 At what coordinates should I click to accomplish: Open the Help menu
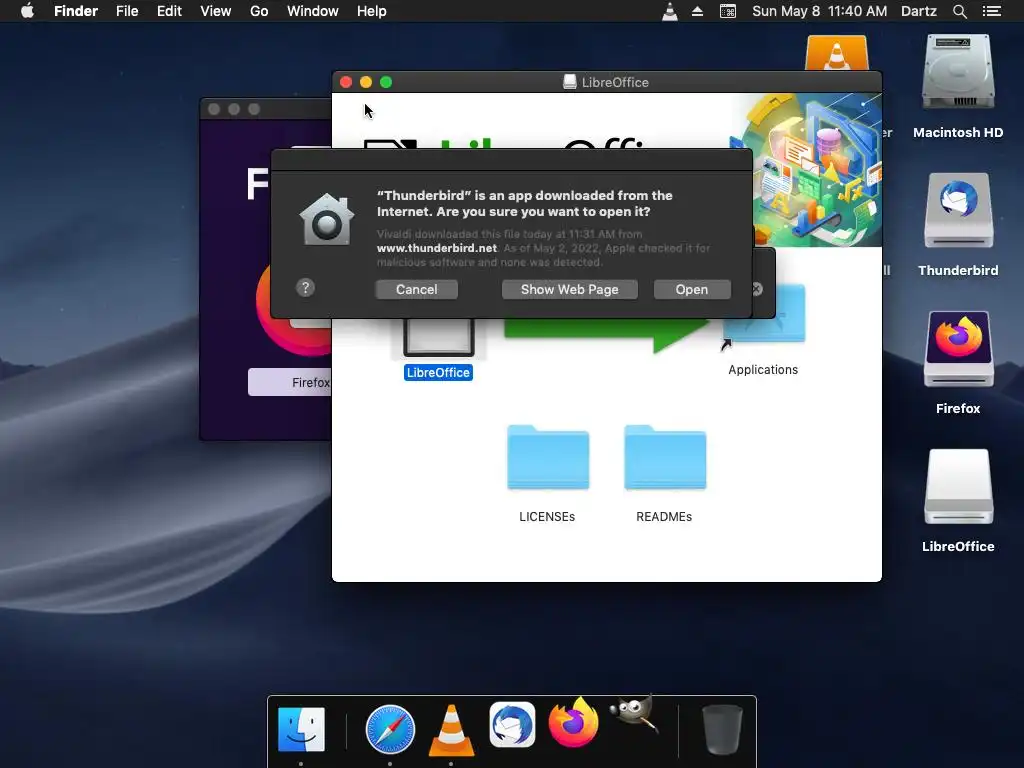click(372, 11)
